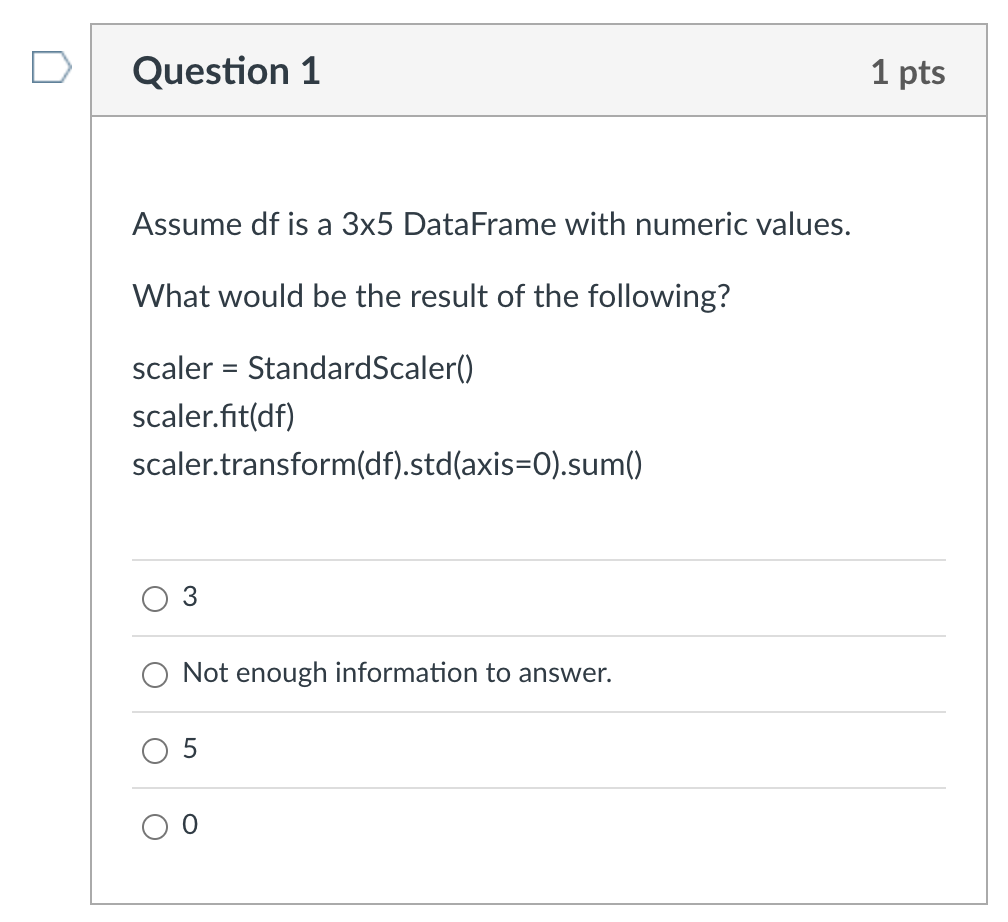The width and height of the screenshot is (1008, 922).
Task: Select the radio button for answer 5
Action: point(155,750)
